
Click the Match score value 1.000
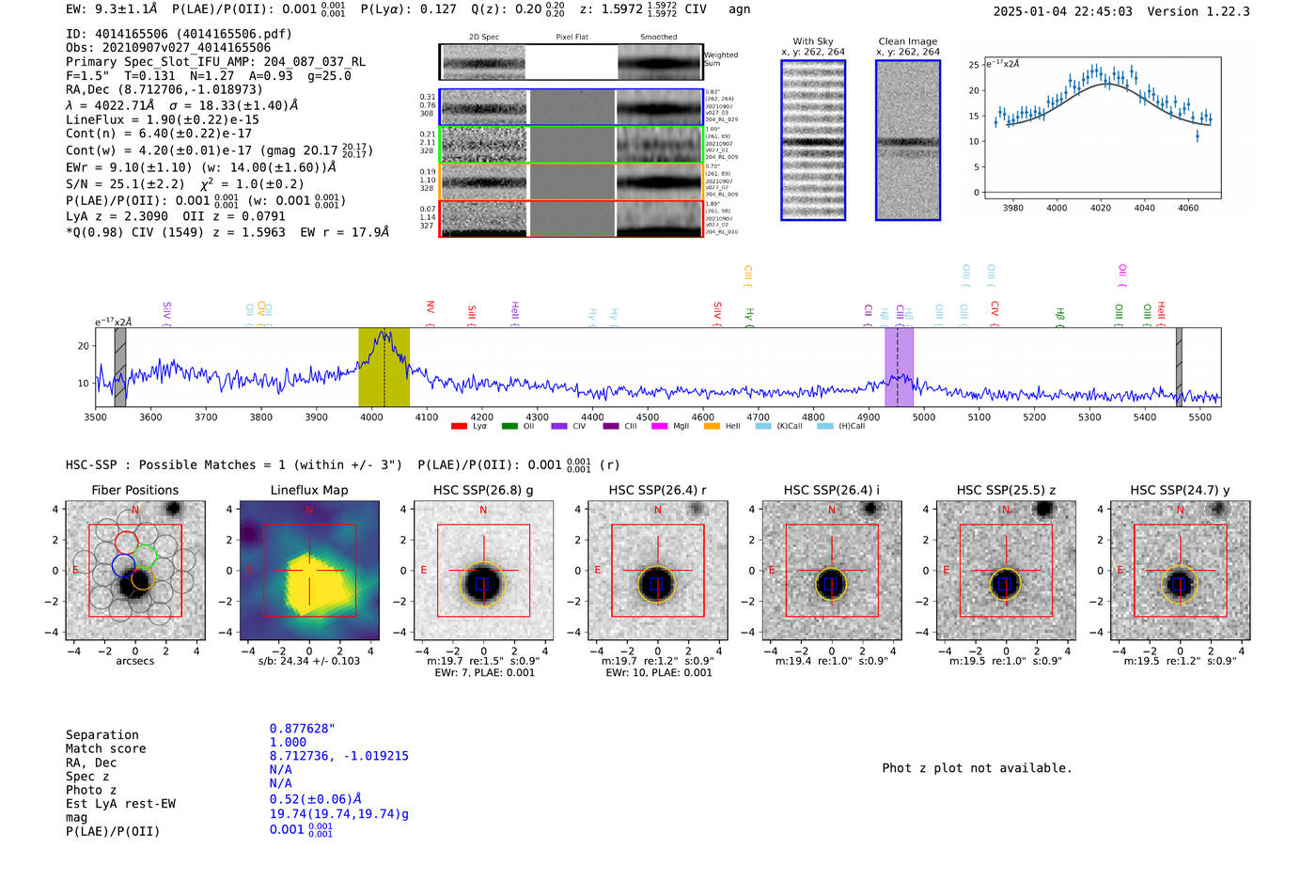pos(289,743)
